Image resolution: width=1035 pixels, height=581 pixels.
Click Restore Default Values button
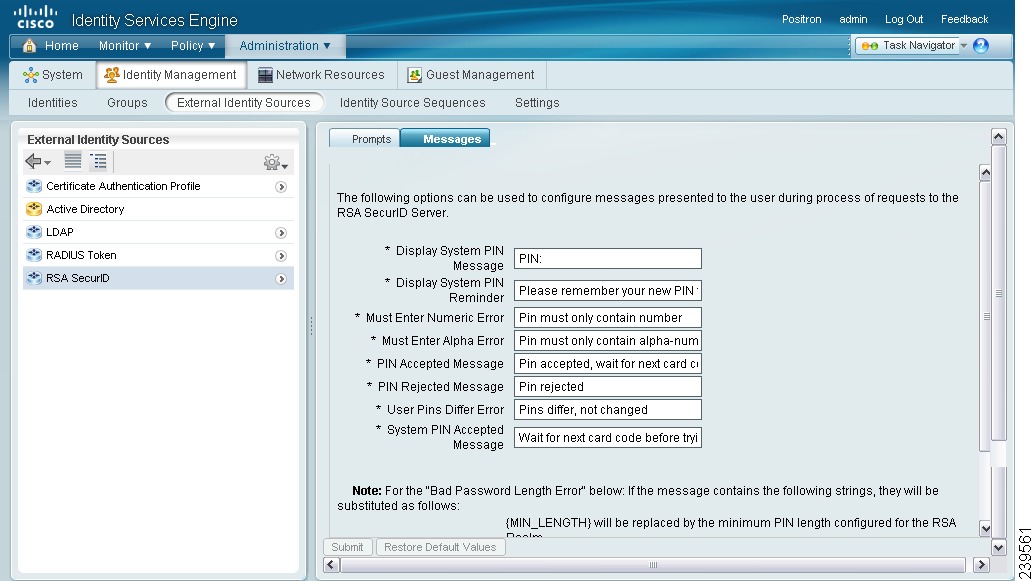440,547
